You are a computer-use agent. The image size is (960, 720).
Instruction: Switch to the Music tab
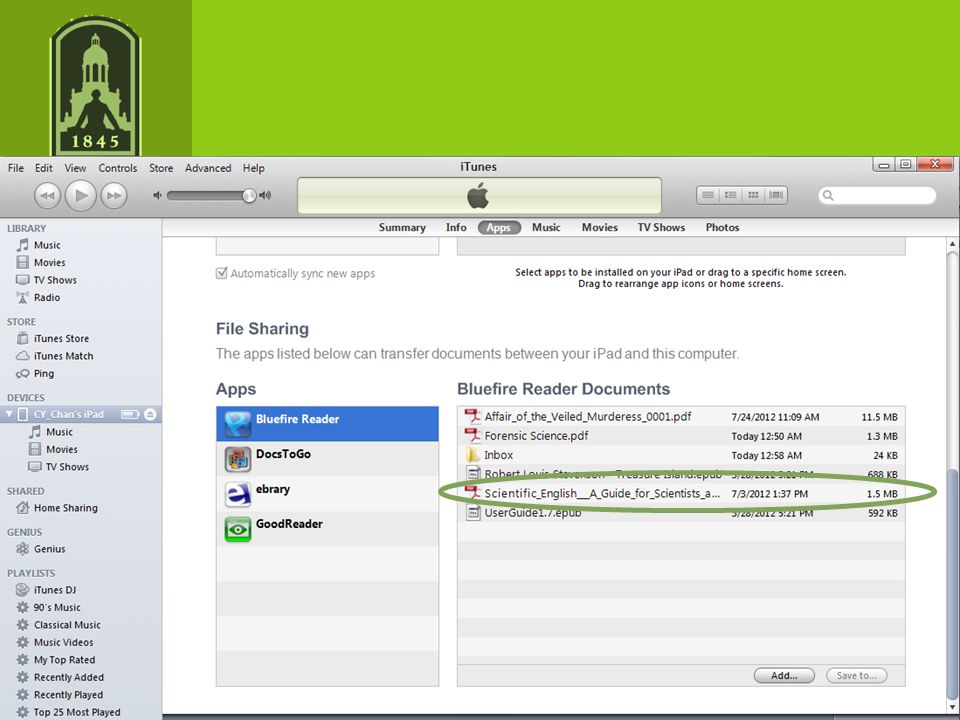[546, 227]
